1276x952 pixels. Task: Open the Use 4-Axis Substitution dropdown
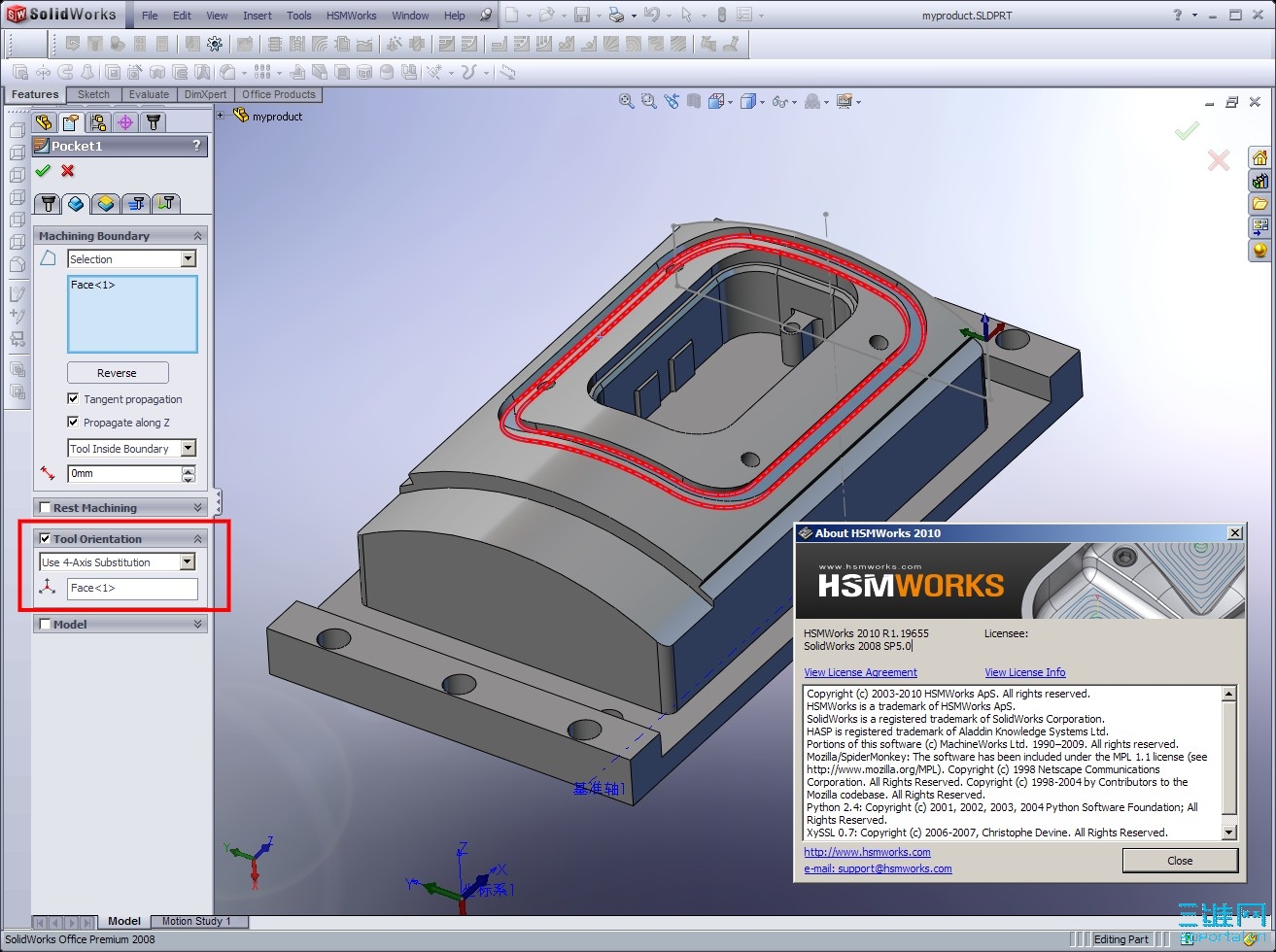tap(188, 561)
